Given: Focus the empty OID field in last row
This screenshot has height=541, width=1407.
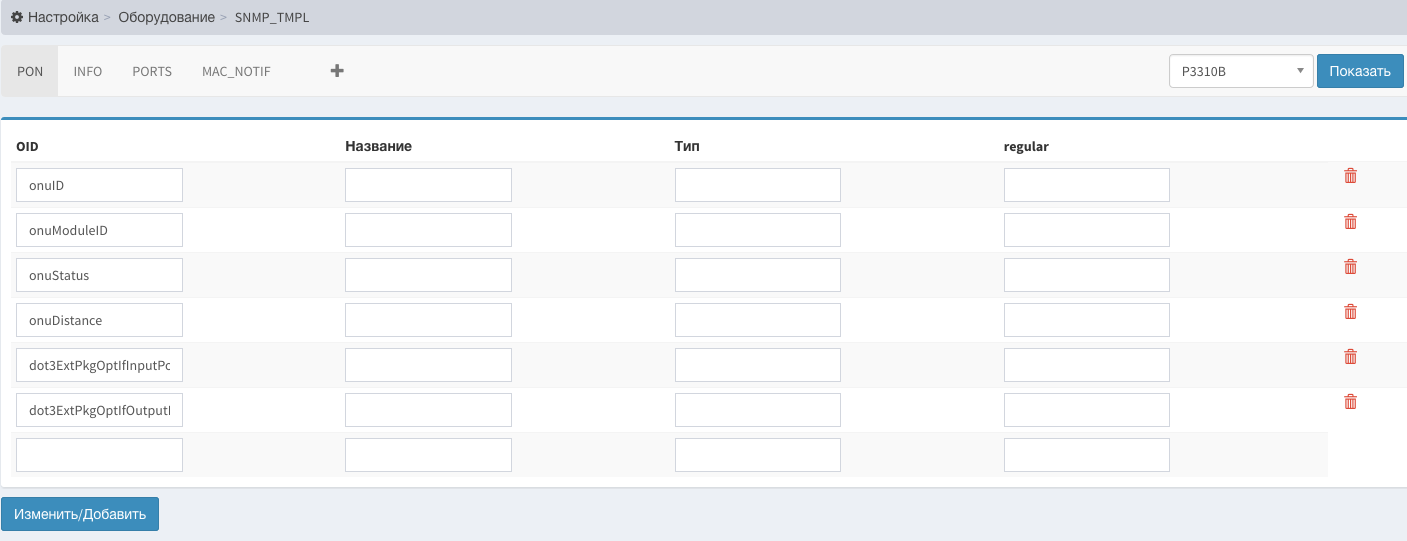Looking at the screenshot, I should (99, 455).
